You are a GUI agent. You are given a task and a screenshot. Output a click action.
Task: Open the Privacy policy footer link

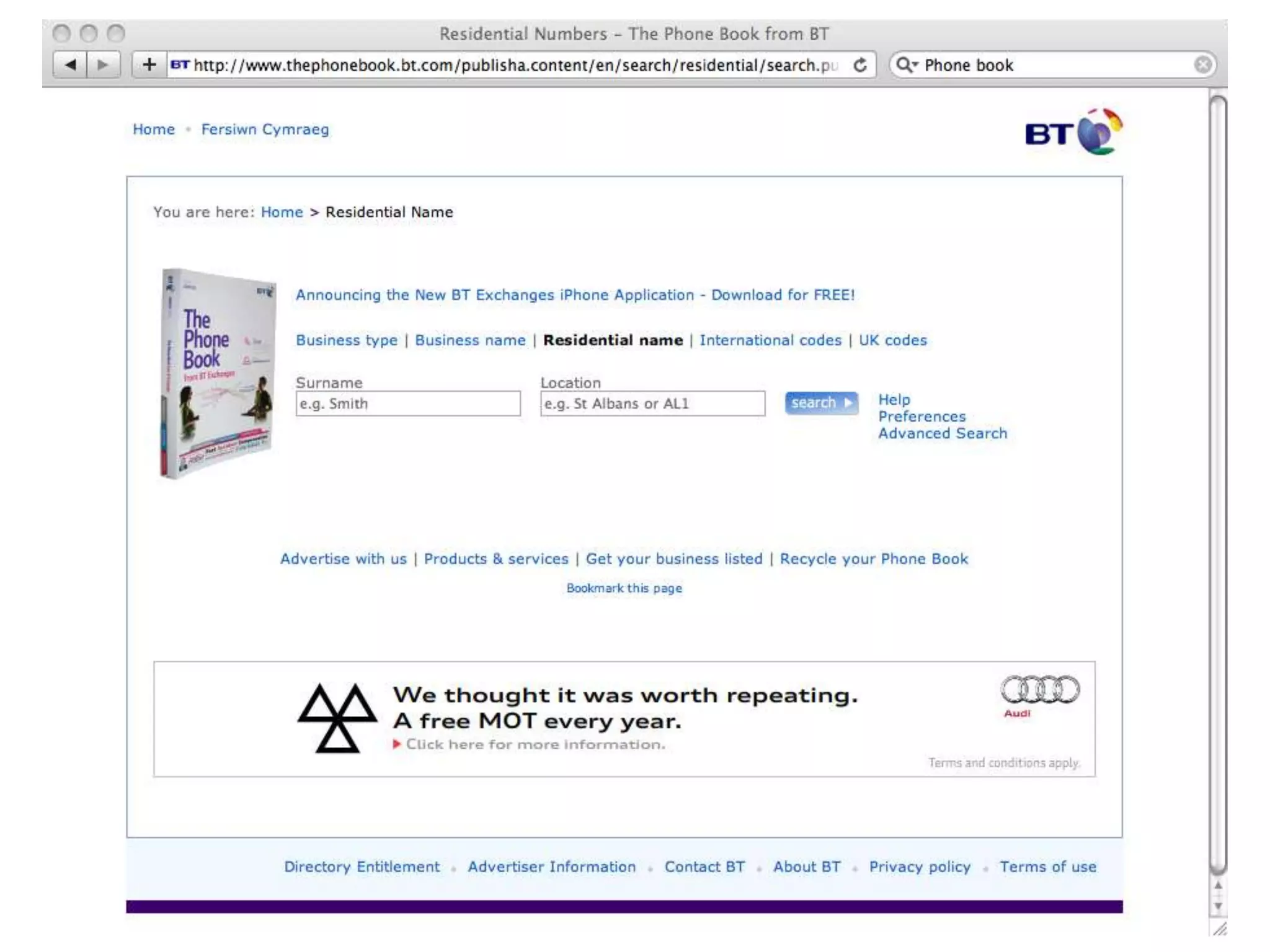tap(920, 867)
